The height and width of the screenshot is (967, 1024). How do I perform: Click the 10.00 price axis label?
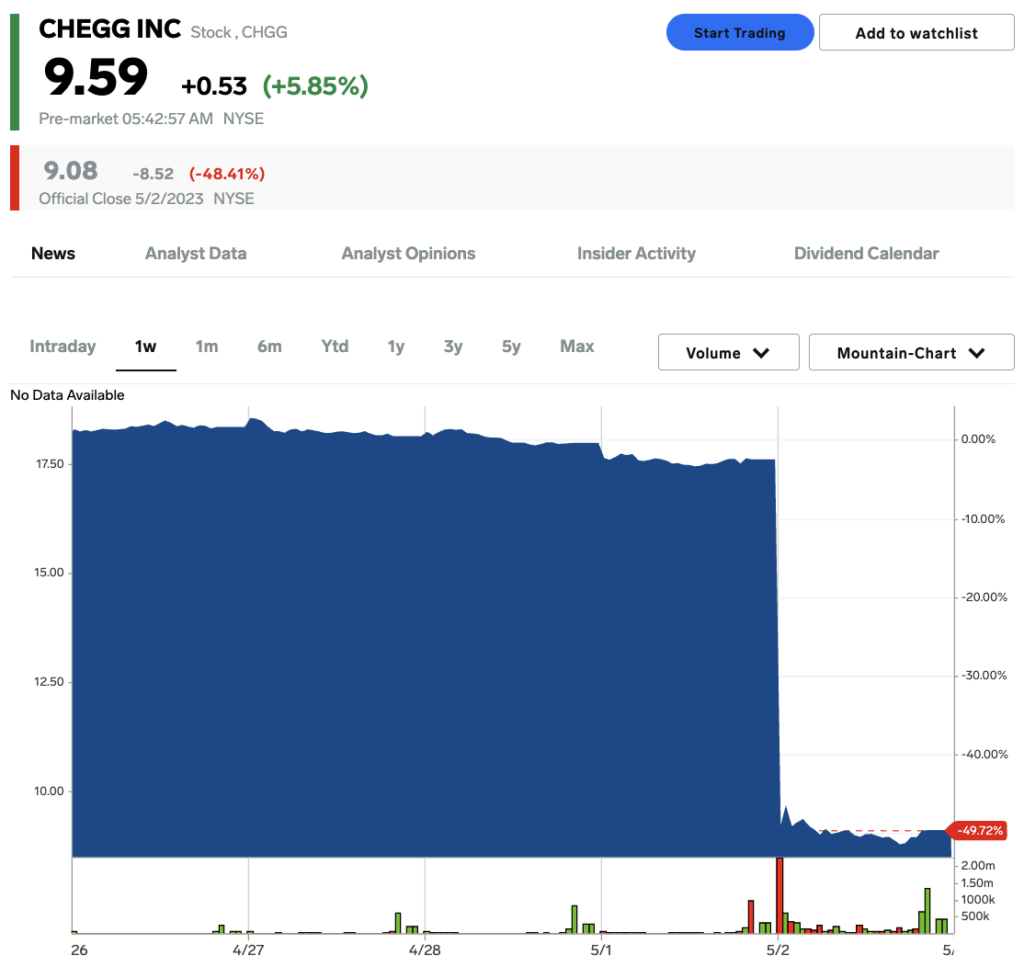50,791
